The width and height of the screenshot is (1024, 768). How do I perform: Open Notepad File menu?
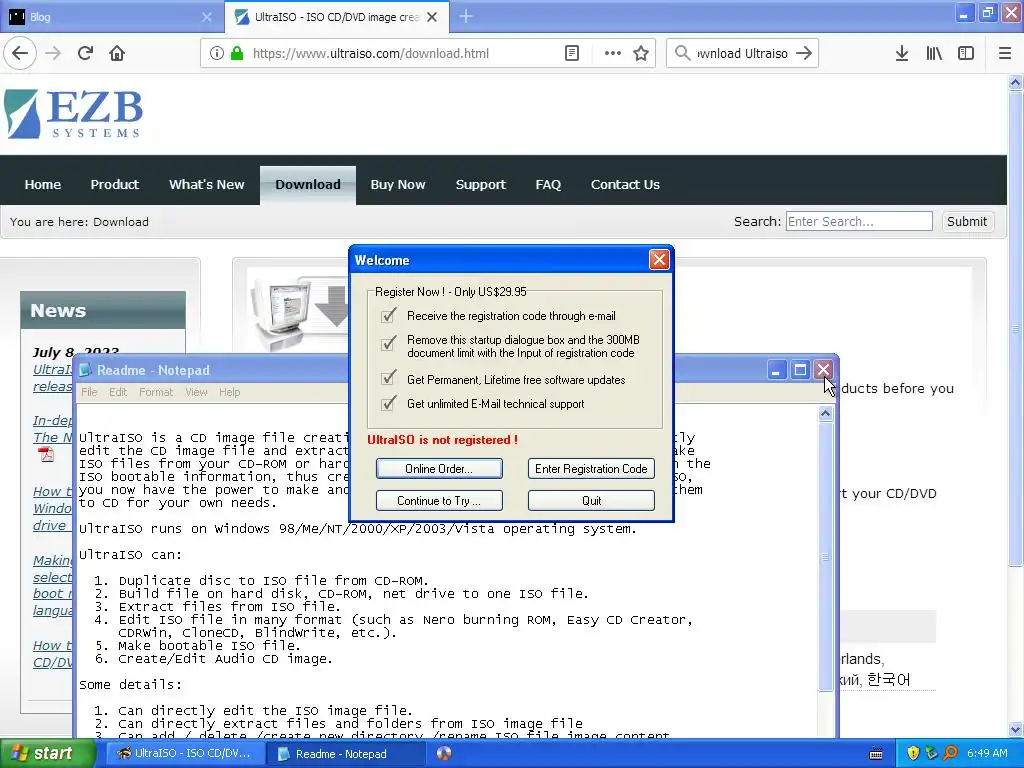pyautogui.click(x=89, y=392)
